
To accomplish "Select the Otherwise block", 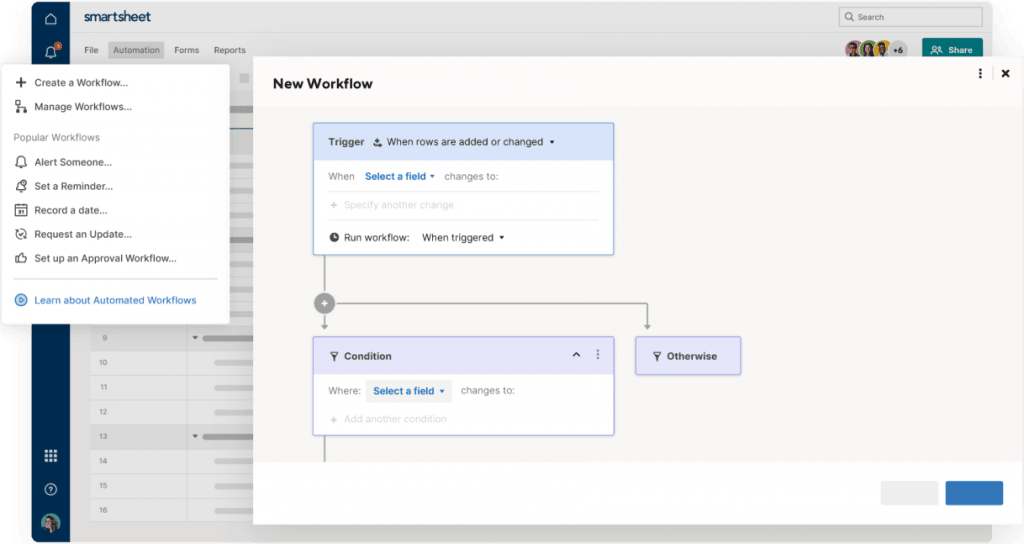I will (x=688, y=356).
